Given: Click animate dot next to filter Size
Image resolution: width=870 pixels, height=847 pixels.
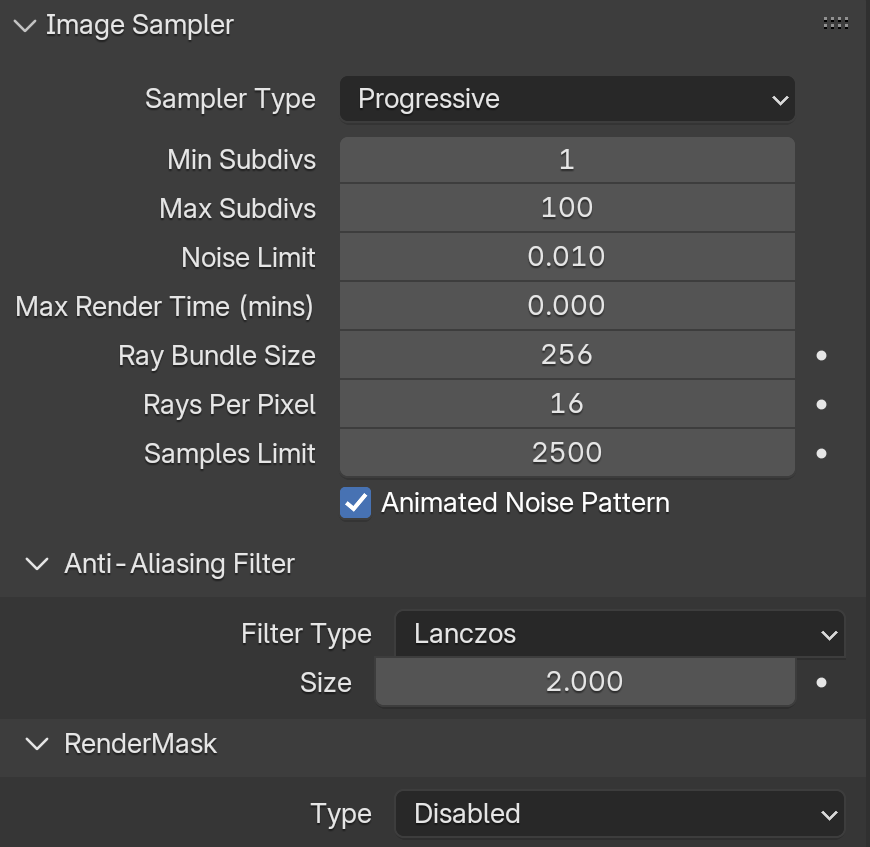Looking at the screenshot, I should 821,682.
